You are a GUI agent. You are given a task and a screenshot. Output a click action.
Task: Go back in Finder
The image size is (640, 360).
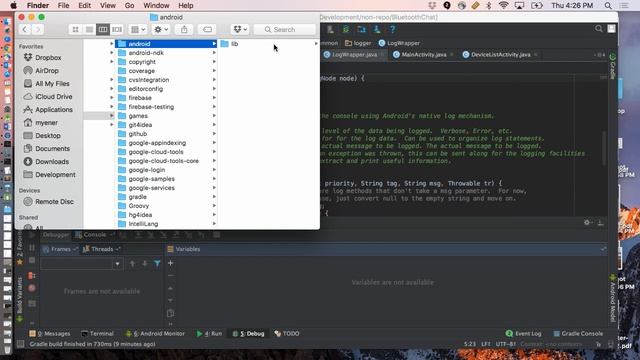pos(24,29)
